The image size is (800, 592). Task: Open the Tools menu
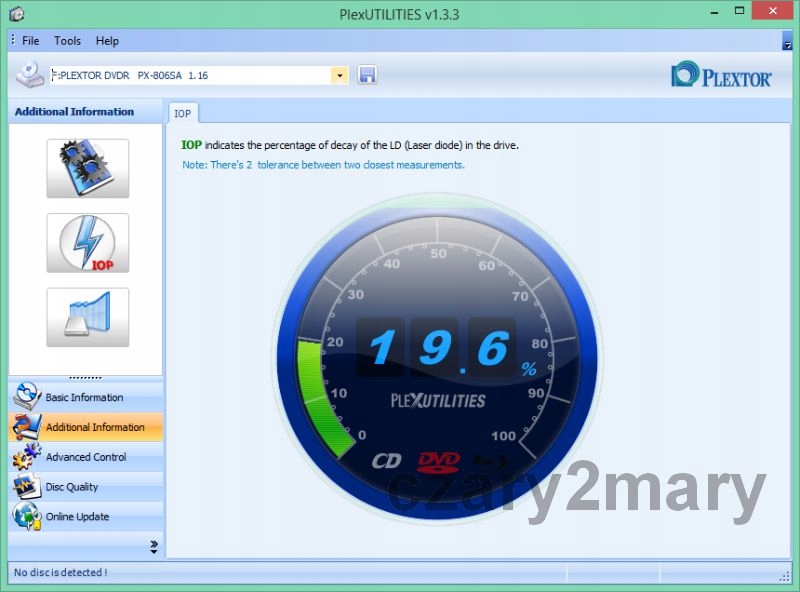pos(68,41)
